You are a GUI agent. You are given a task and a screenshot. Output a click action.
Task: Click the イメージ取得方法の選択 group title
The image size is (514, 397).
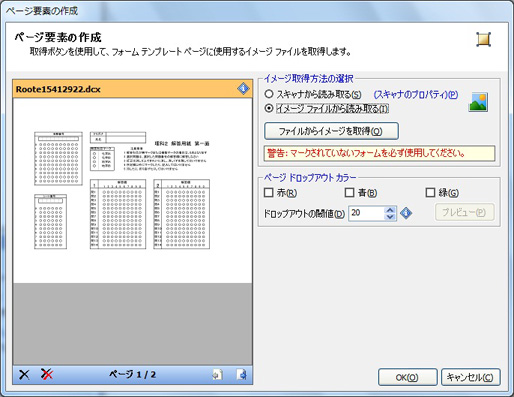tap(309, 79)
